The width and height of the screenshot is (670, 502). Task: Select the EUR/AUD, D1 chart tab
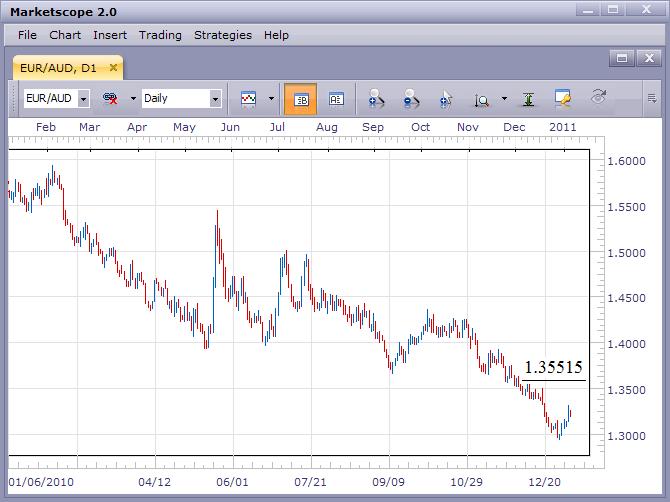tap(60, 68)
